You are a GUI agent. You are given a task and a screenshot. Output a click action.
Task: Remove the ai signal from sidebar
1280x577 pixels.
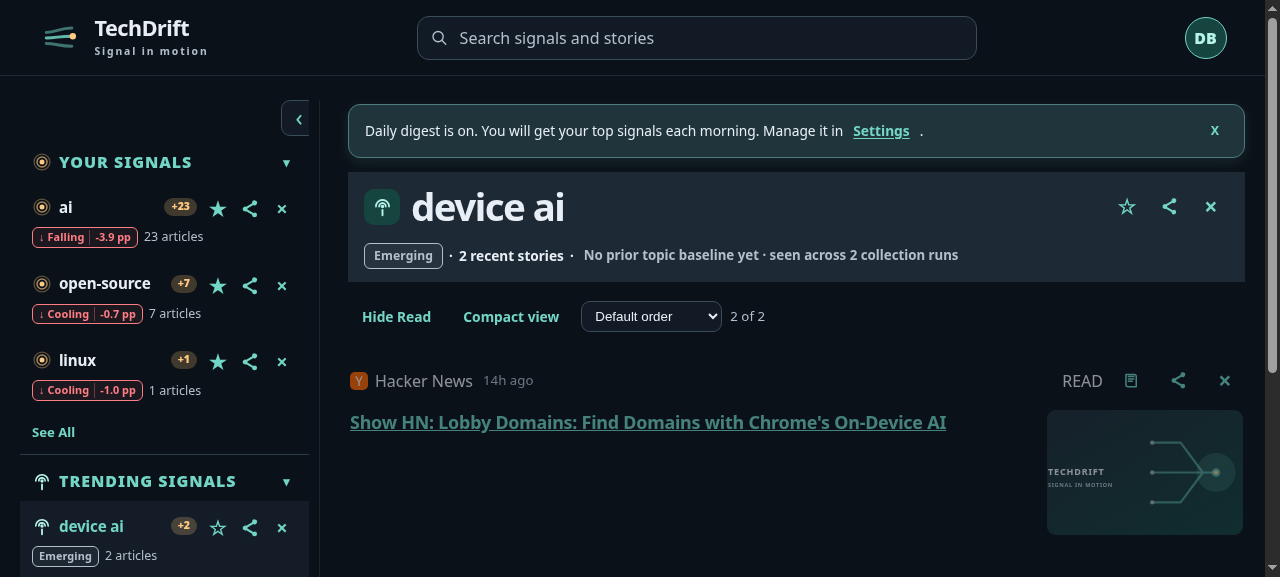point(282,209)
